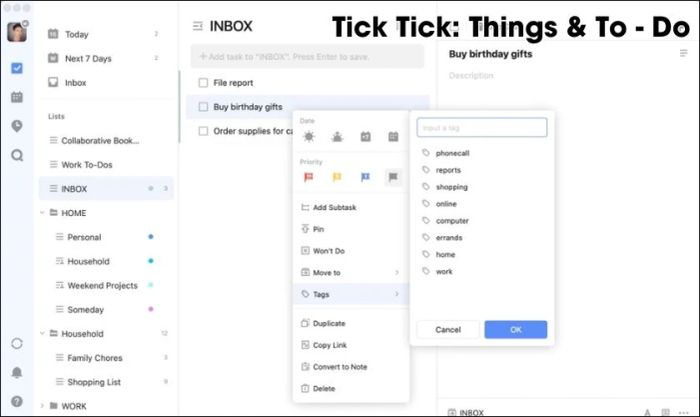Set high priority red flag

308,177
